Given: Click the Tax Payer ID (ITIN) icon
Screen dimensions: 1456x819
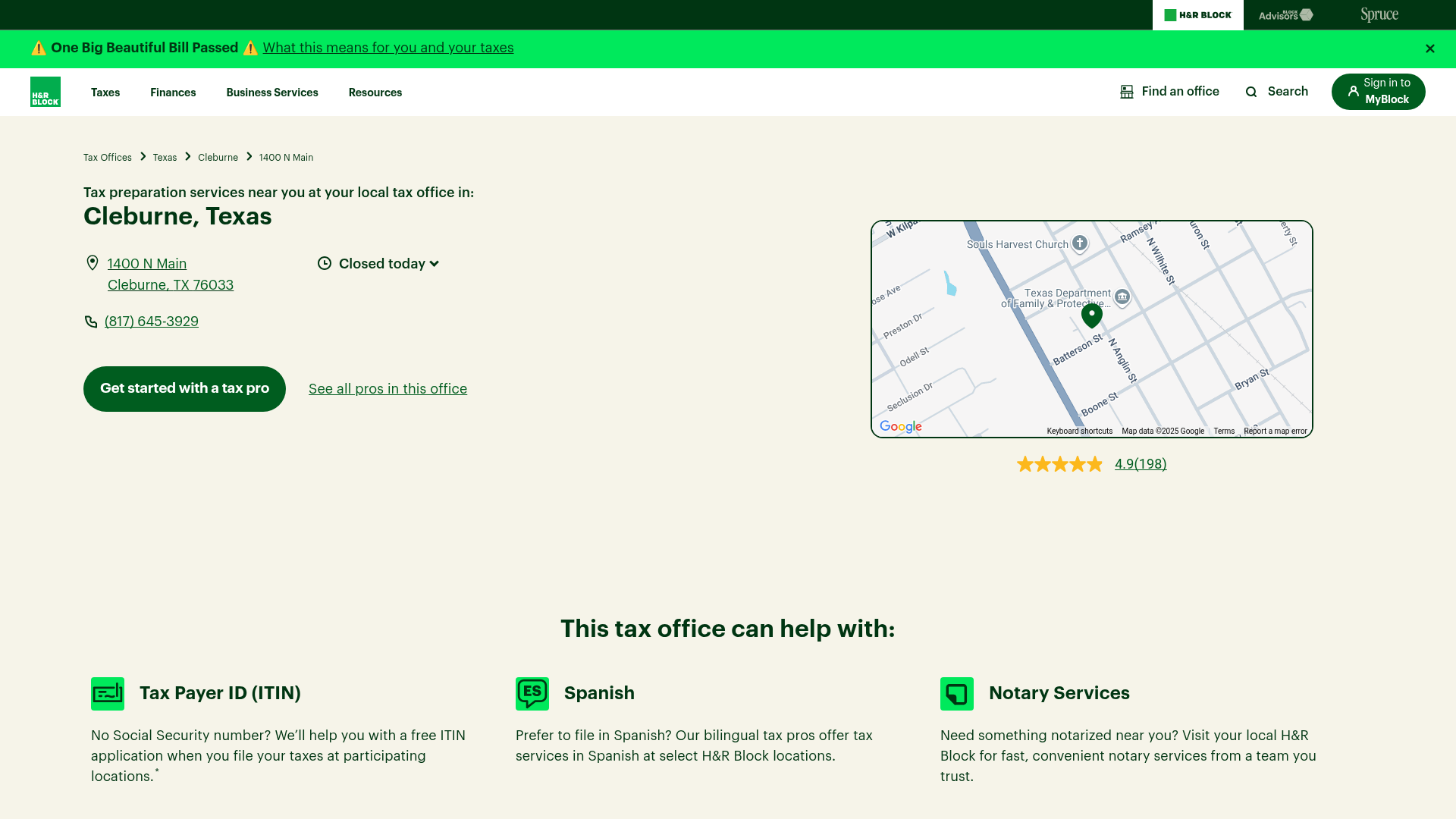Looking at the screenshot, I should click(x=108, y=694).
